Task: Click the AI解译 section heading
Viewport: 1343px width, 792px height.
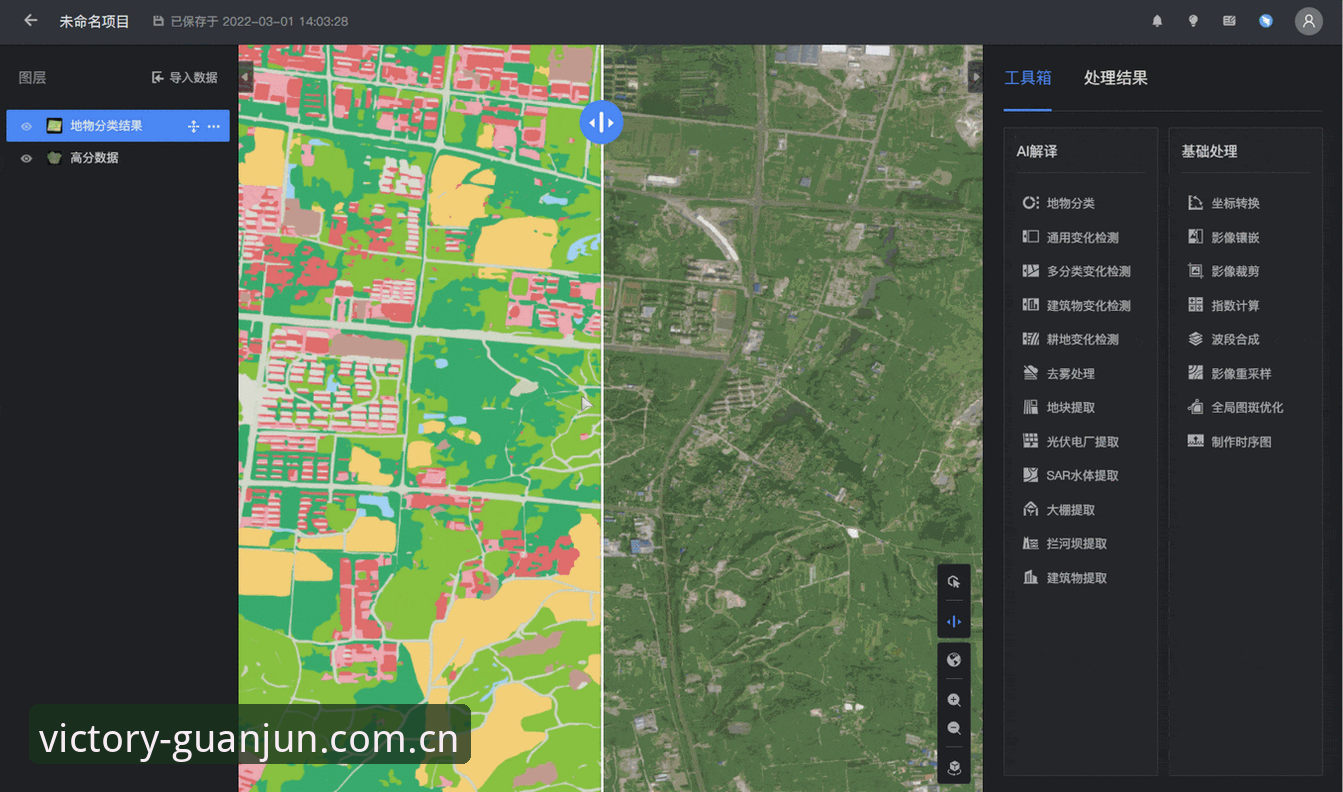Action: coord(1037,151)
